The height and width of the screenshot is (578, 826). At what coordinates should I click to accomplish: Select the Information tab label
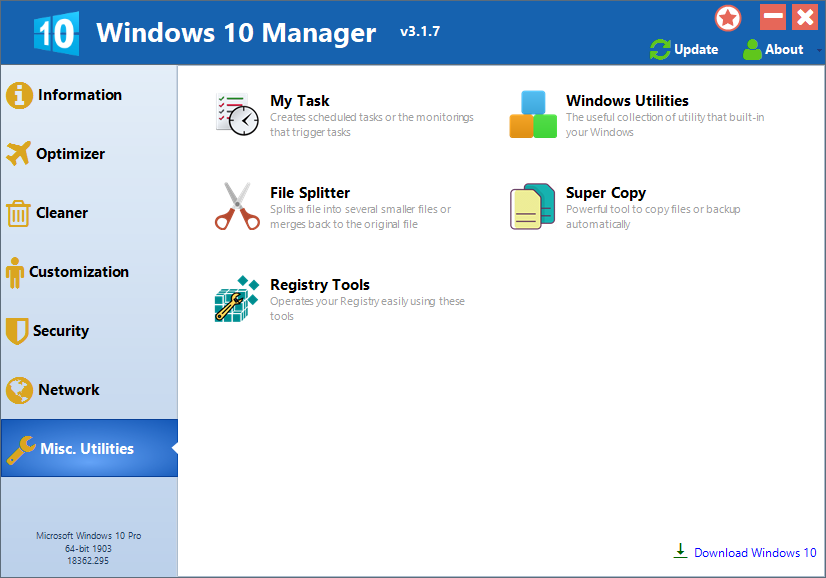(x=80, y=95)
